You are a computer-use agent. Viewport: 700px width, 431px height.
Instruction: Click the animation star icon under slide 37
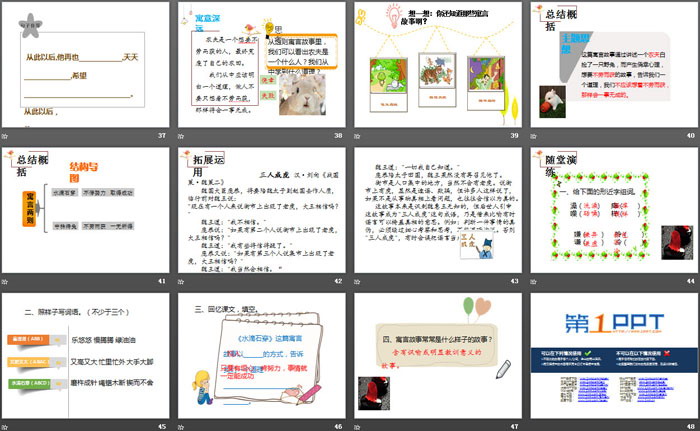pos(4,136)
